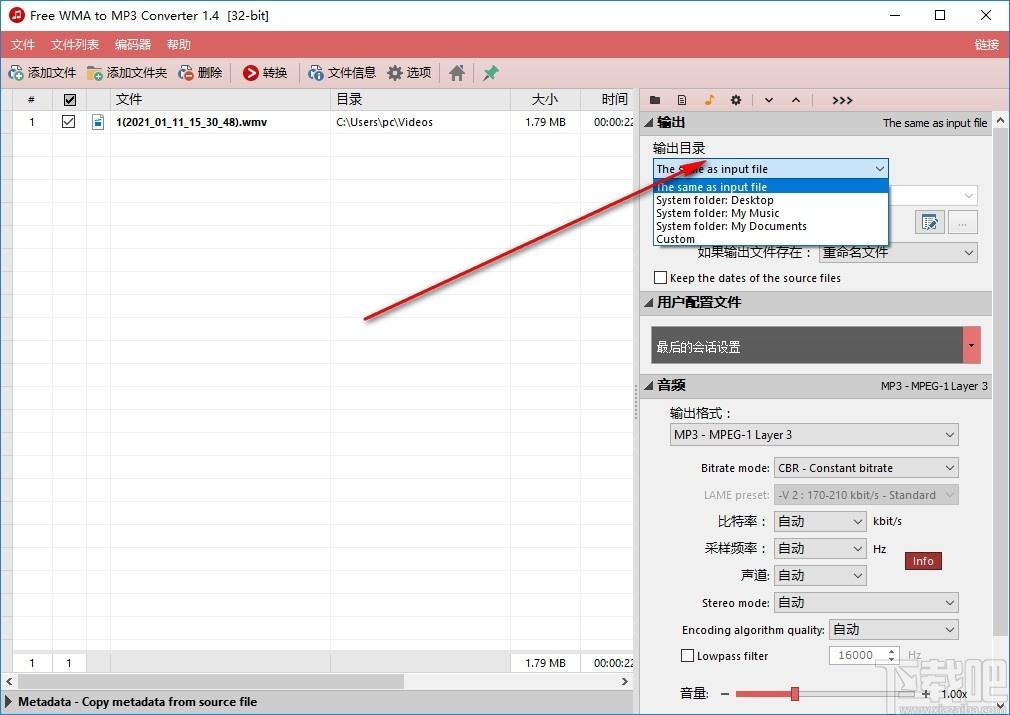Open the 采样频率 sample rate dropdown

click(x=820, y=548)
